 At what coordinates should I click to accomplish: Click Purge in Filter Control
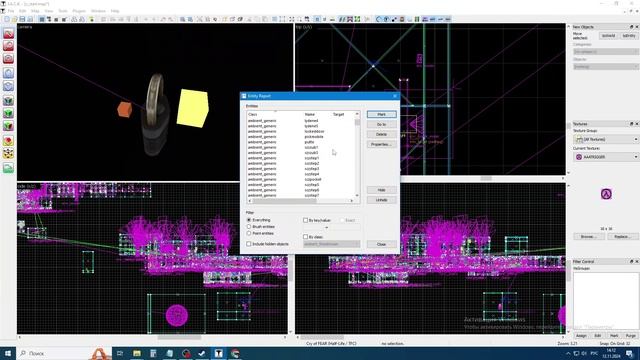point(631,336)
